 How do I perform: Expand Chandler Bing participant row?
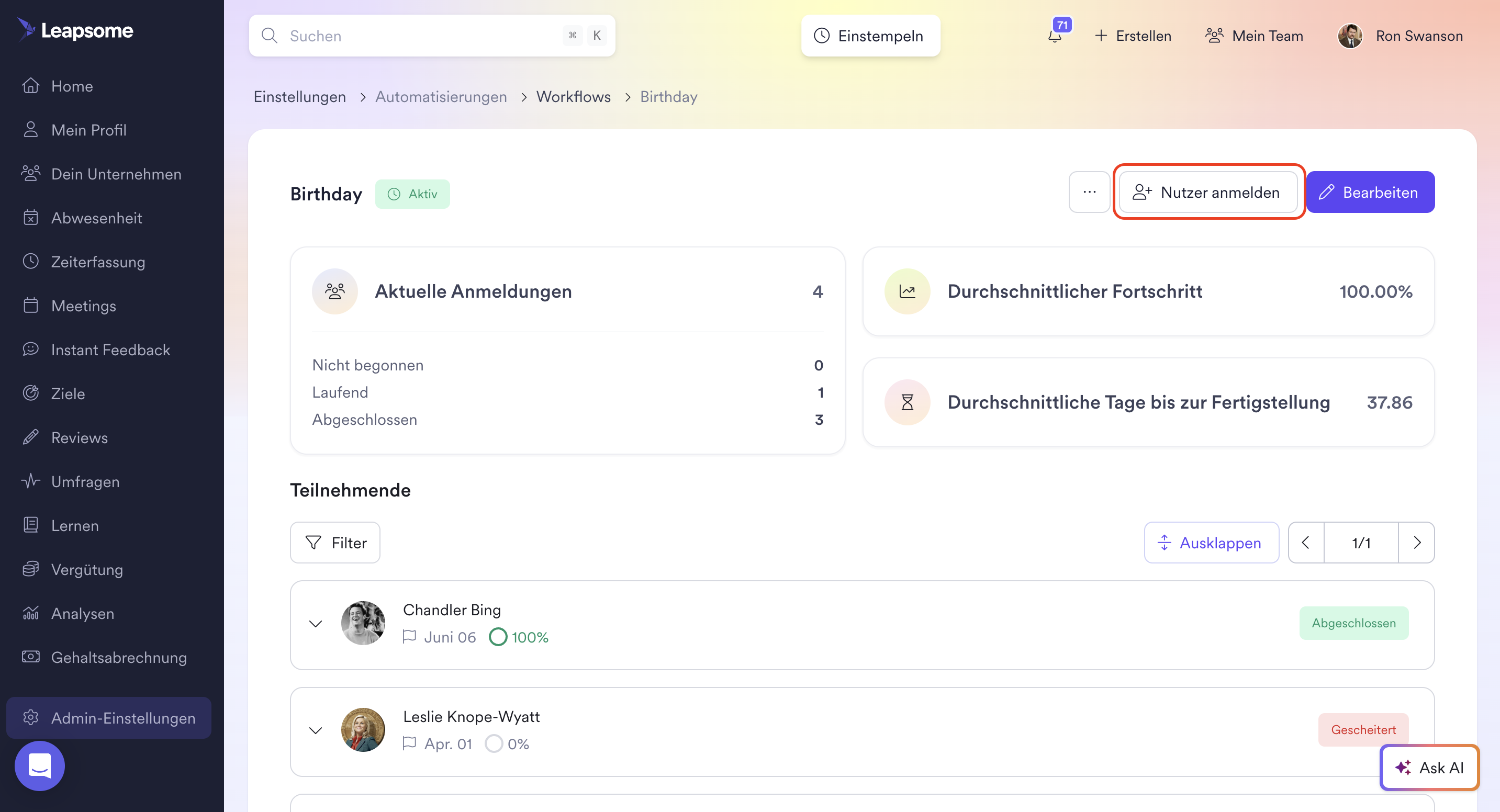pyautogui.click(x=316, y=624)
